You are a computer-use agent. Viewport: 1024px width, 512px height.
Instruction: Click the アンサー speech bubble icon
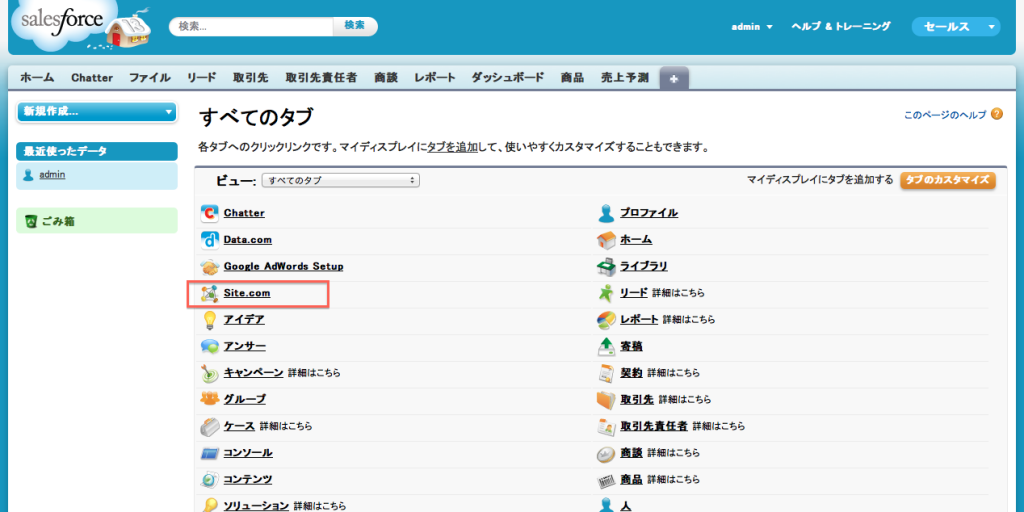pyautogui.click(x=209, y=347)
